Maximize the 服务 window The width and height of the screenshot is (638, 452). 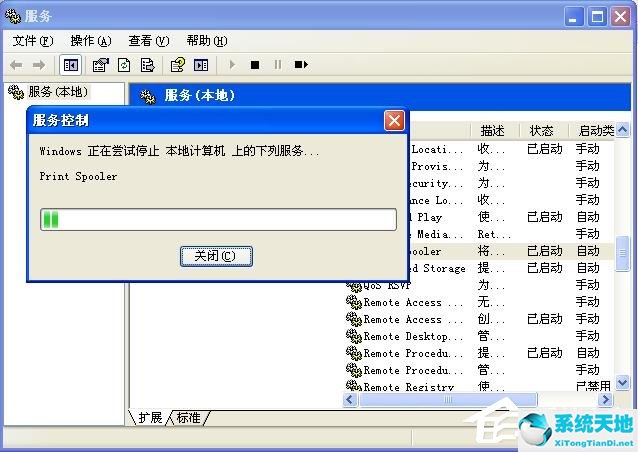[597, 17]
